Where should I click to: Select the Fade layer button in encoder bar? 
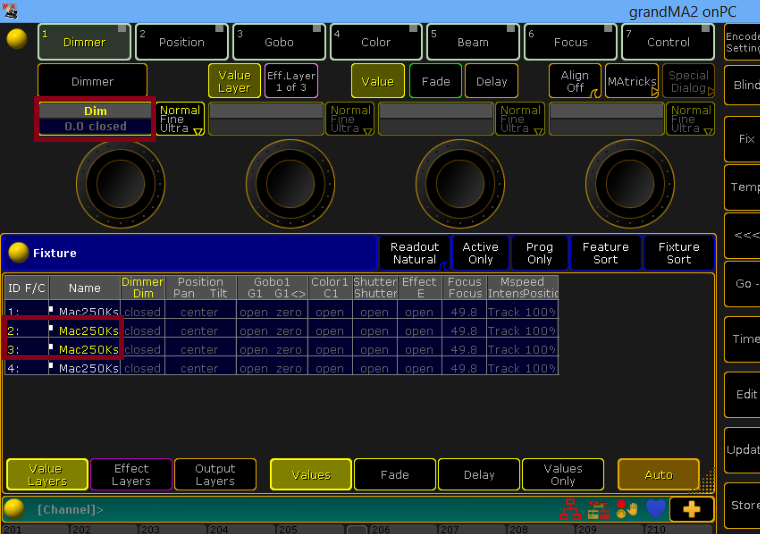click(x=435, y=81)
